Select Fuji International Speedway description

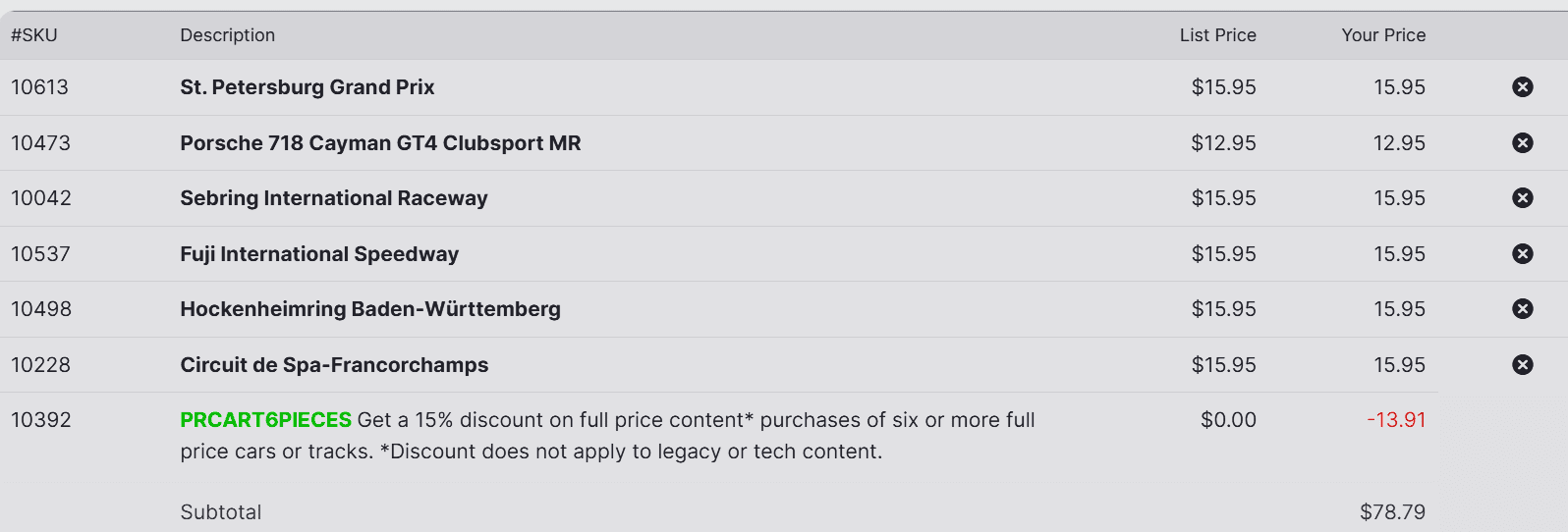tap(319, 254)
